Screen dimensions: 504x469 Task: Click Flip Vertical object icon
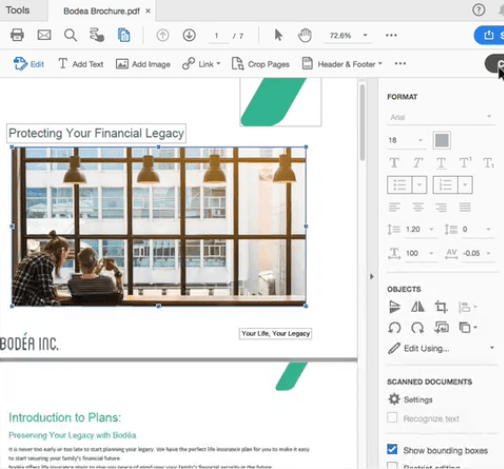(x=395, y=307)
